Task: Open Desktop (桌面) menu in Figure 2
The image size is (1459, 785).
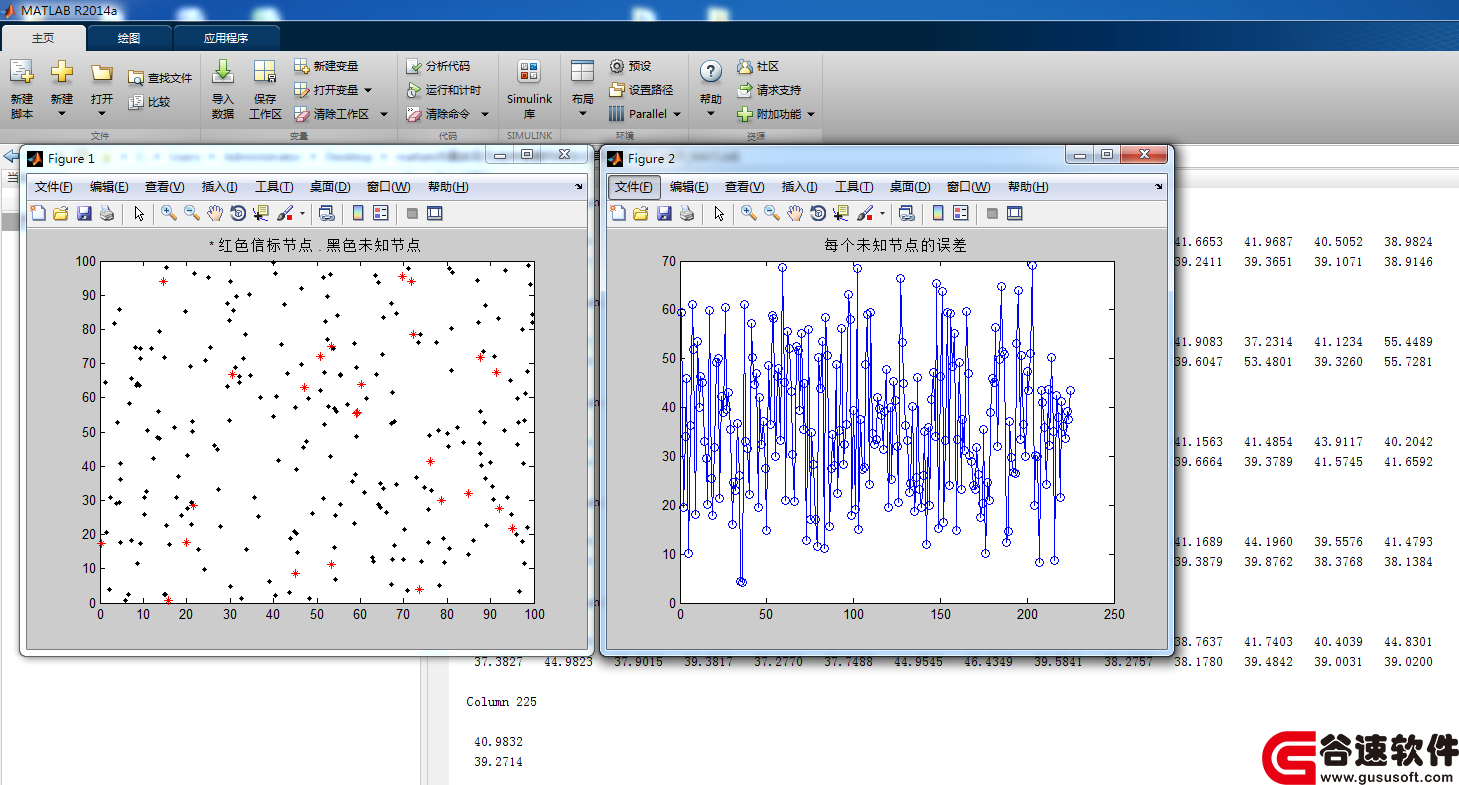Action: 910,187
